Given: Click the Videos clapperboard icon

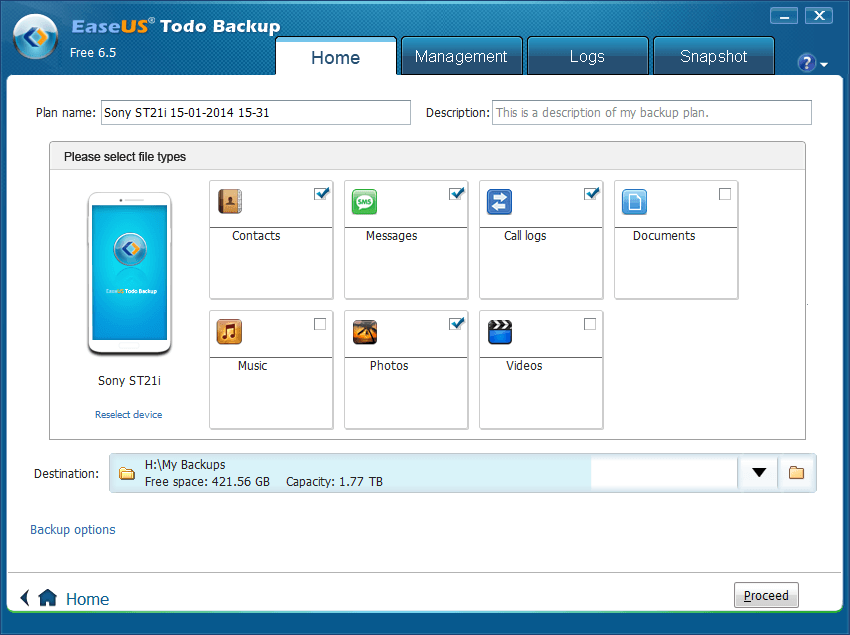Looking at the screenshot, I should point(499,331).
